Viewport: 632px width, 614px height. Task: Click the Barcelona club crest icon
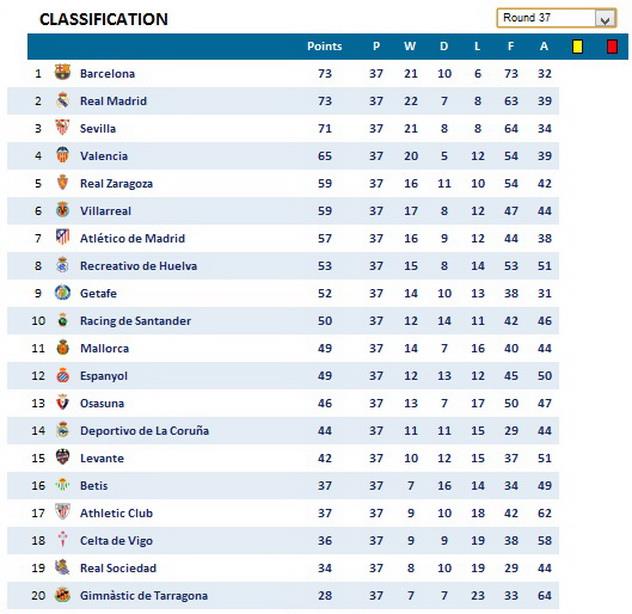62,73
